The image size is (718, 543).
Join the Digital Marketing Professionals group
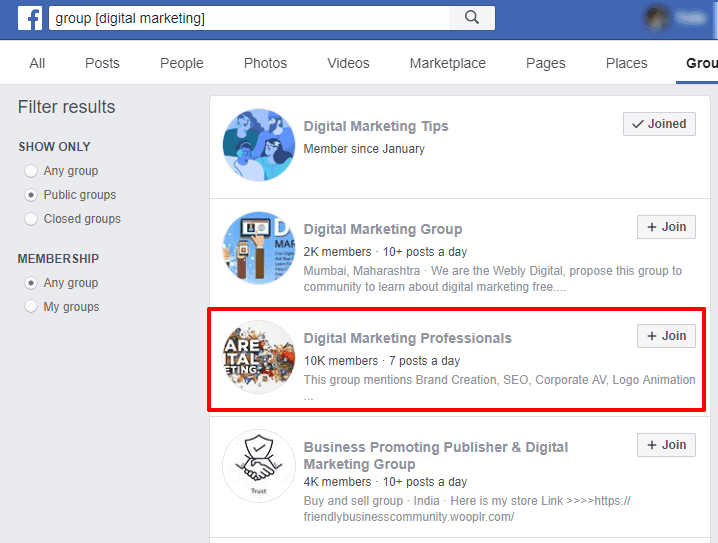pos(666,336)
